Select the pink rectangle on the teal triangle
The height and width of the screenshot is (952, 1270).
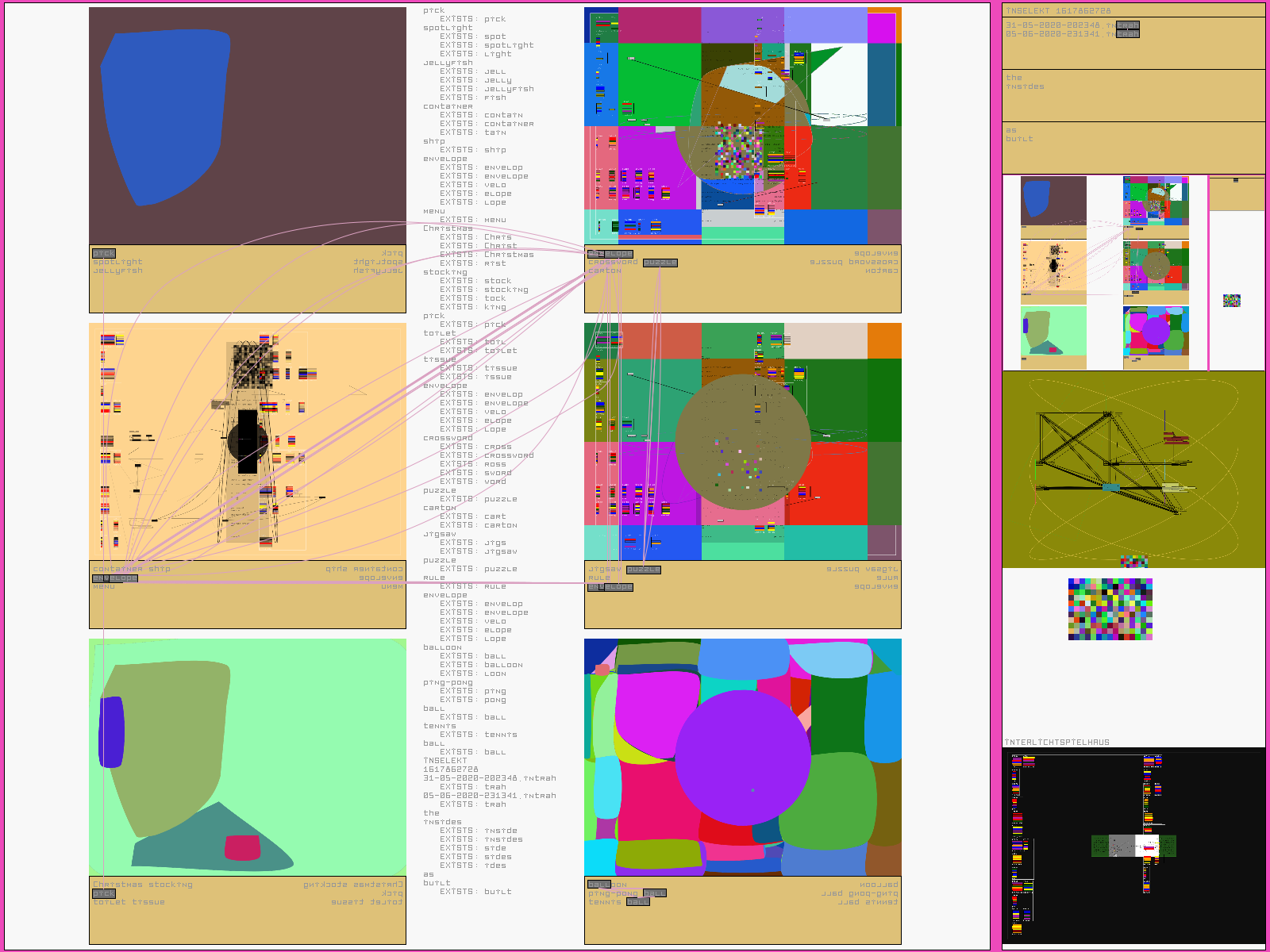[x=242, y=847]
